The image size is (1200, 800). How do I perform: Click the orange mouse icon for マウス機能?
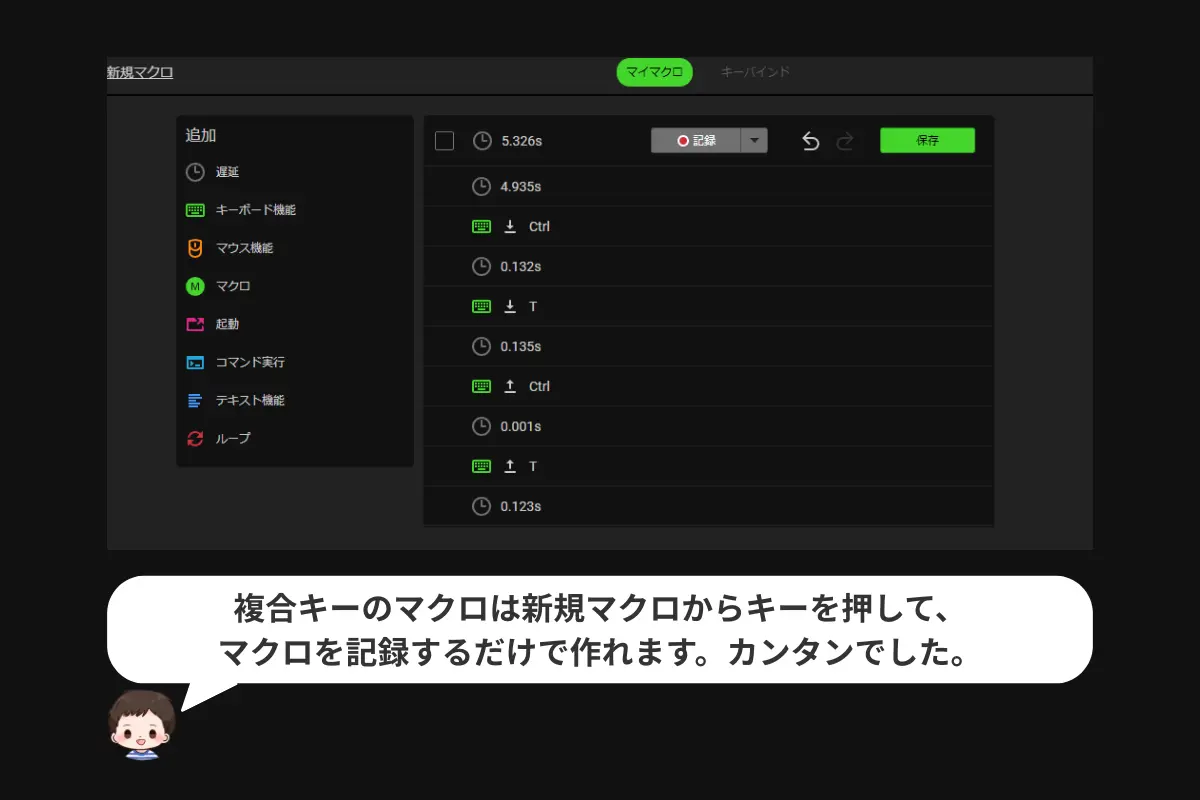195,248
